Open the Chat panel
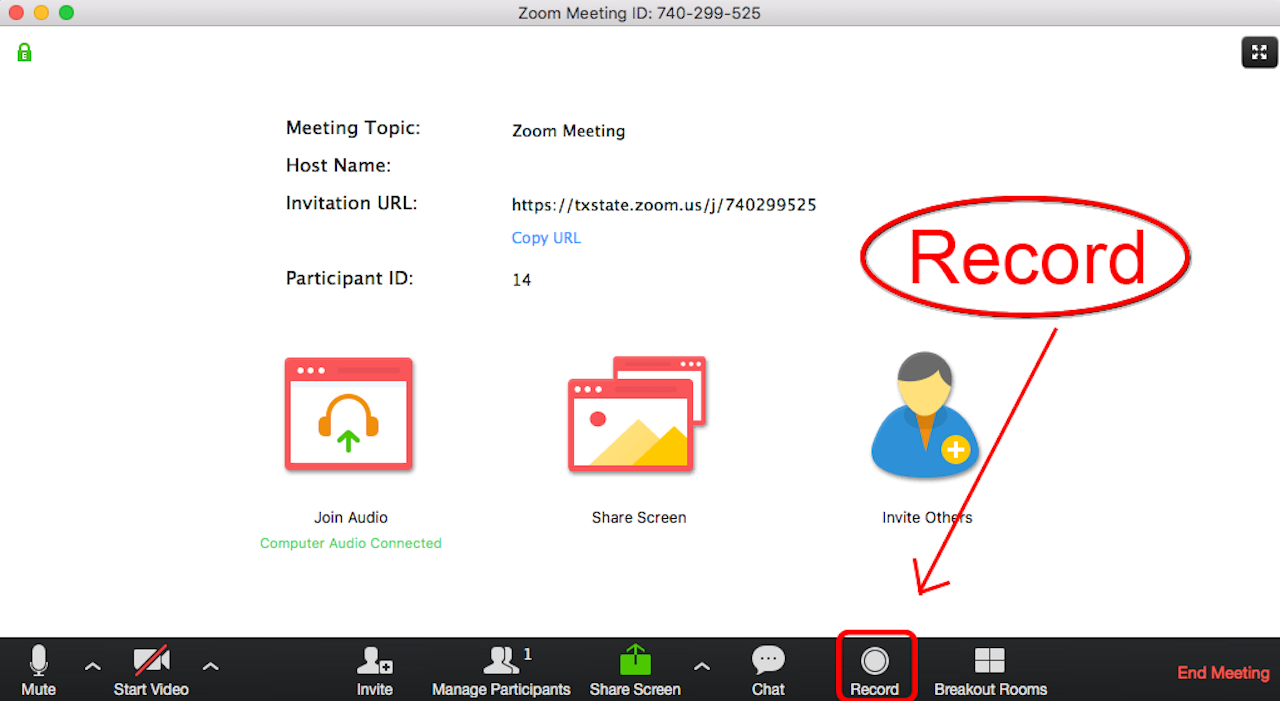The image size is (1280, 701). 768,669
